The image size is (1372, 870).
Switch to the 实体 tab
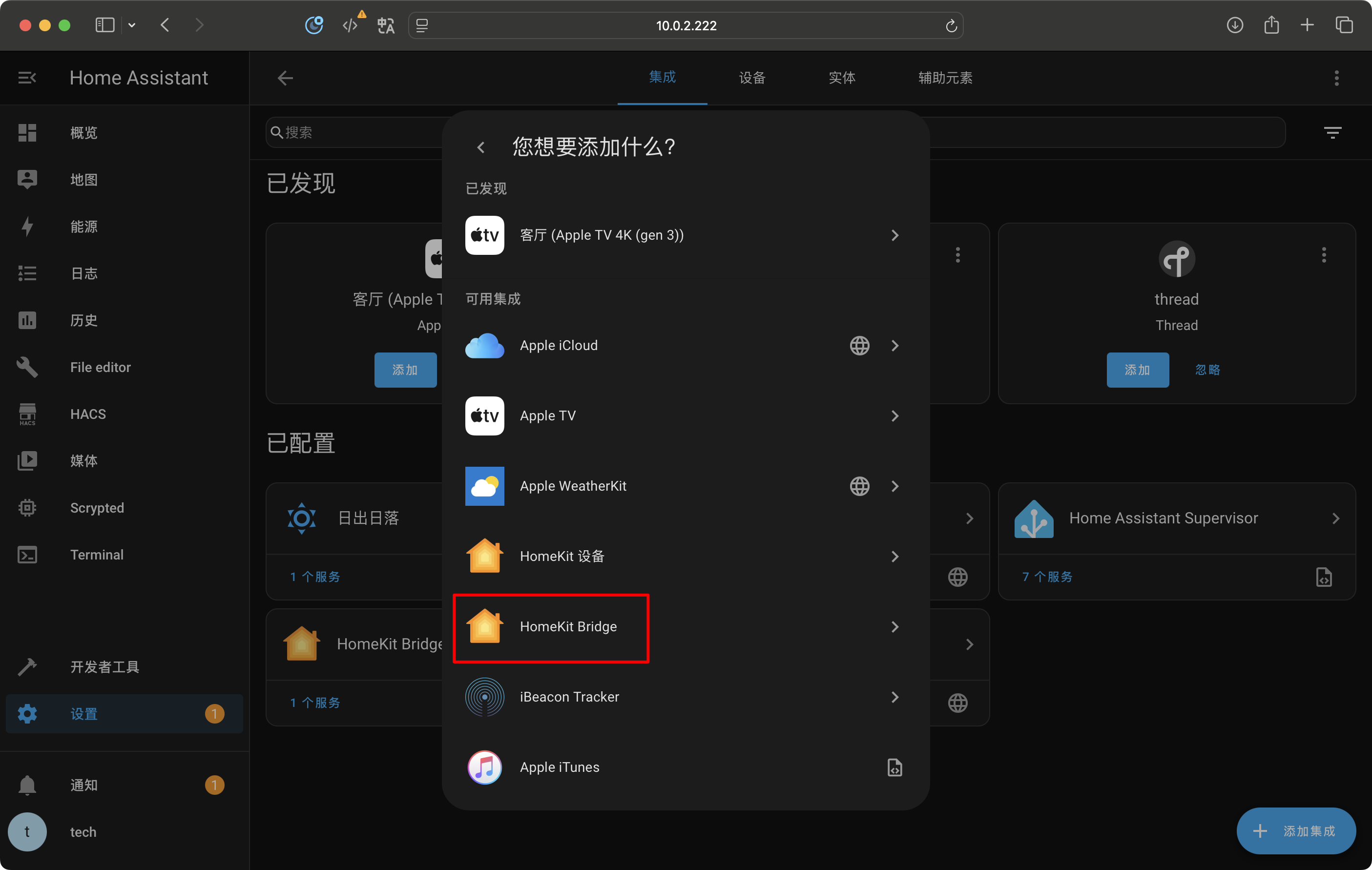point(842,78)
